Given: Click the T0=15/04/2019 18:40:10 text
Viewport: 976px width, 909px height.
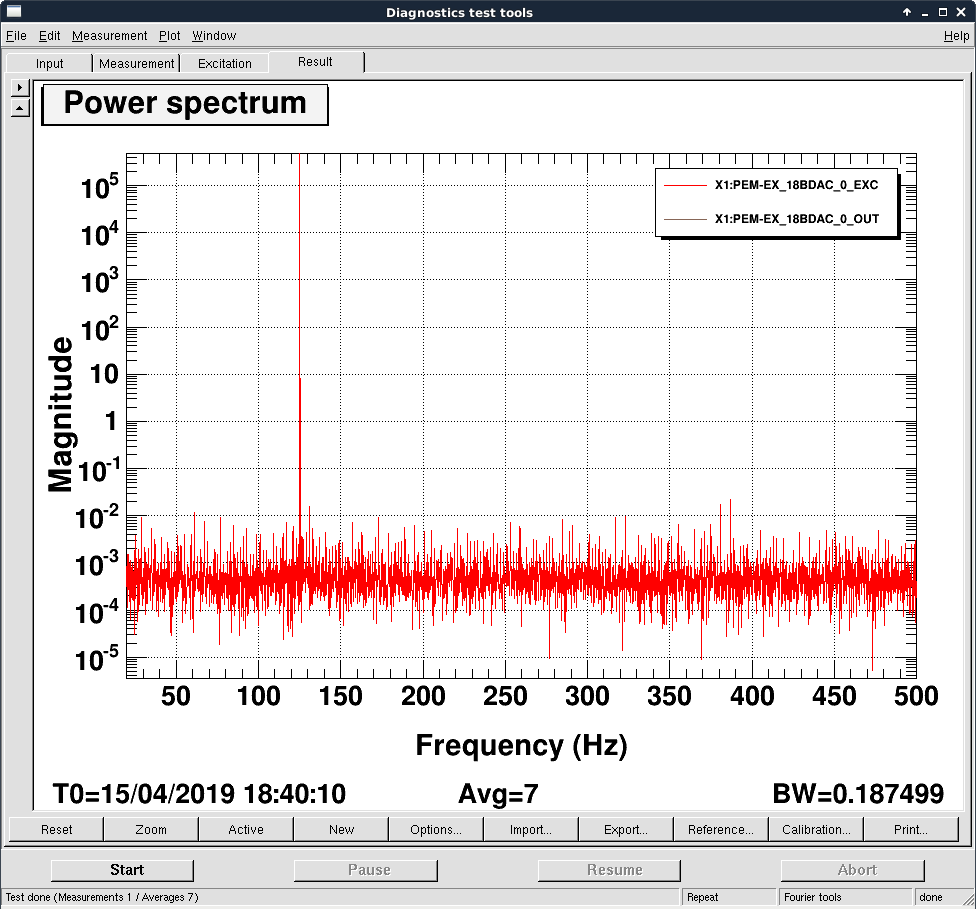Looking at the screenshot, I should [199, 794].
